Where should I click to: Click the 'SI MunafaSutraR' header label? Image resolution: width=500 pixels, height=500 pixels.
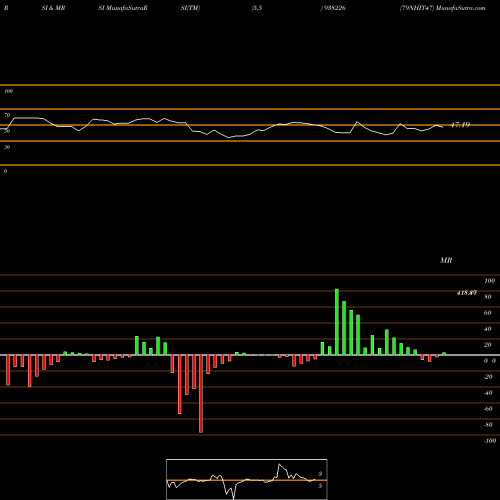(123, 8)
